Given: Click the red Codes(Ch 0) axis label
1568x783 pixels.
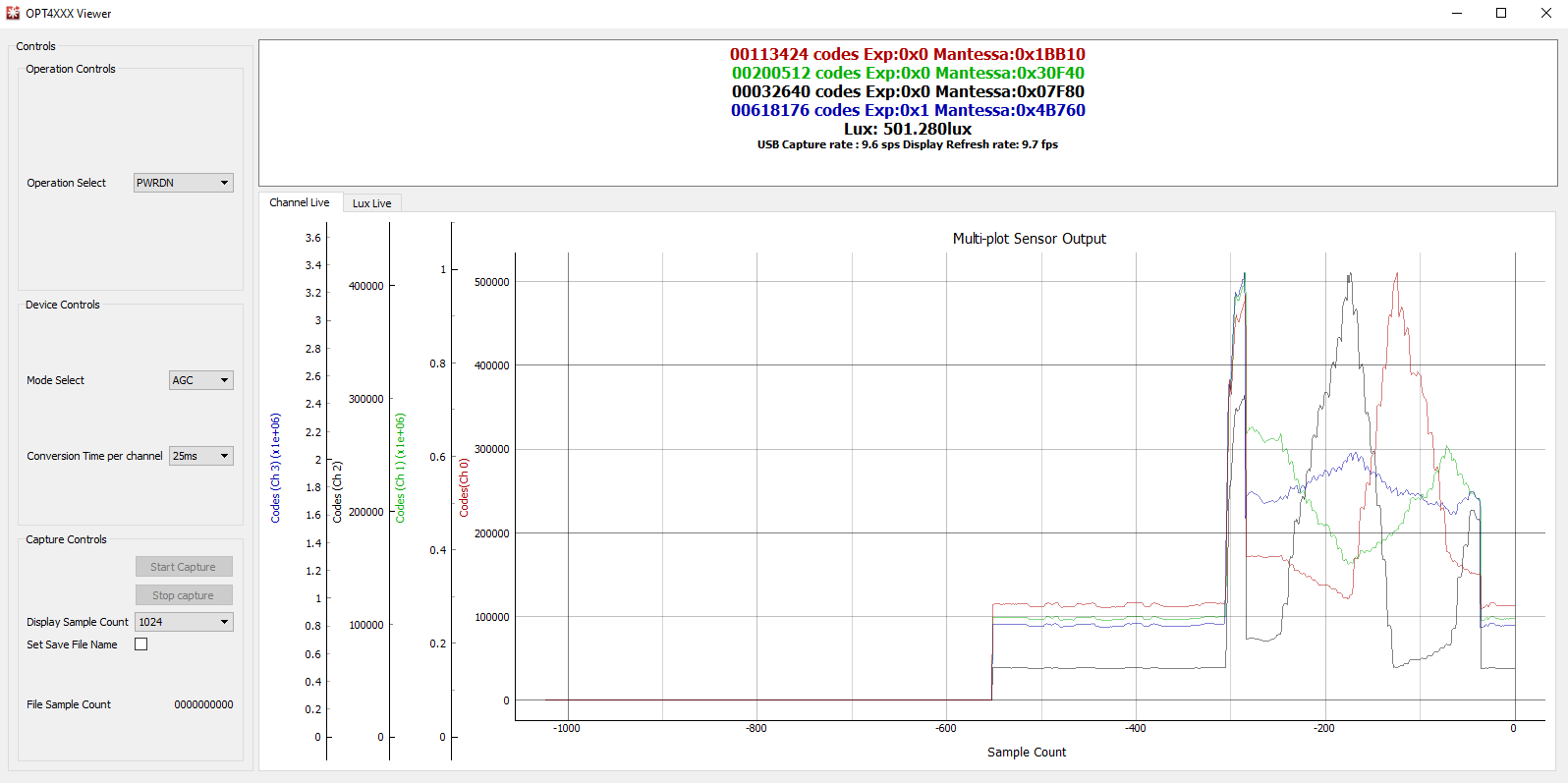Looking at the screenshot, I should (x=464, y=487).
